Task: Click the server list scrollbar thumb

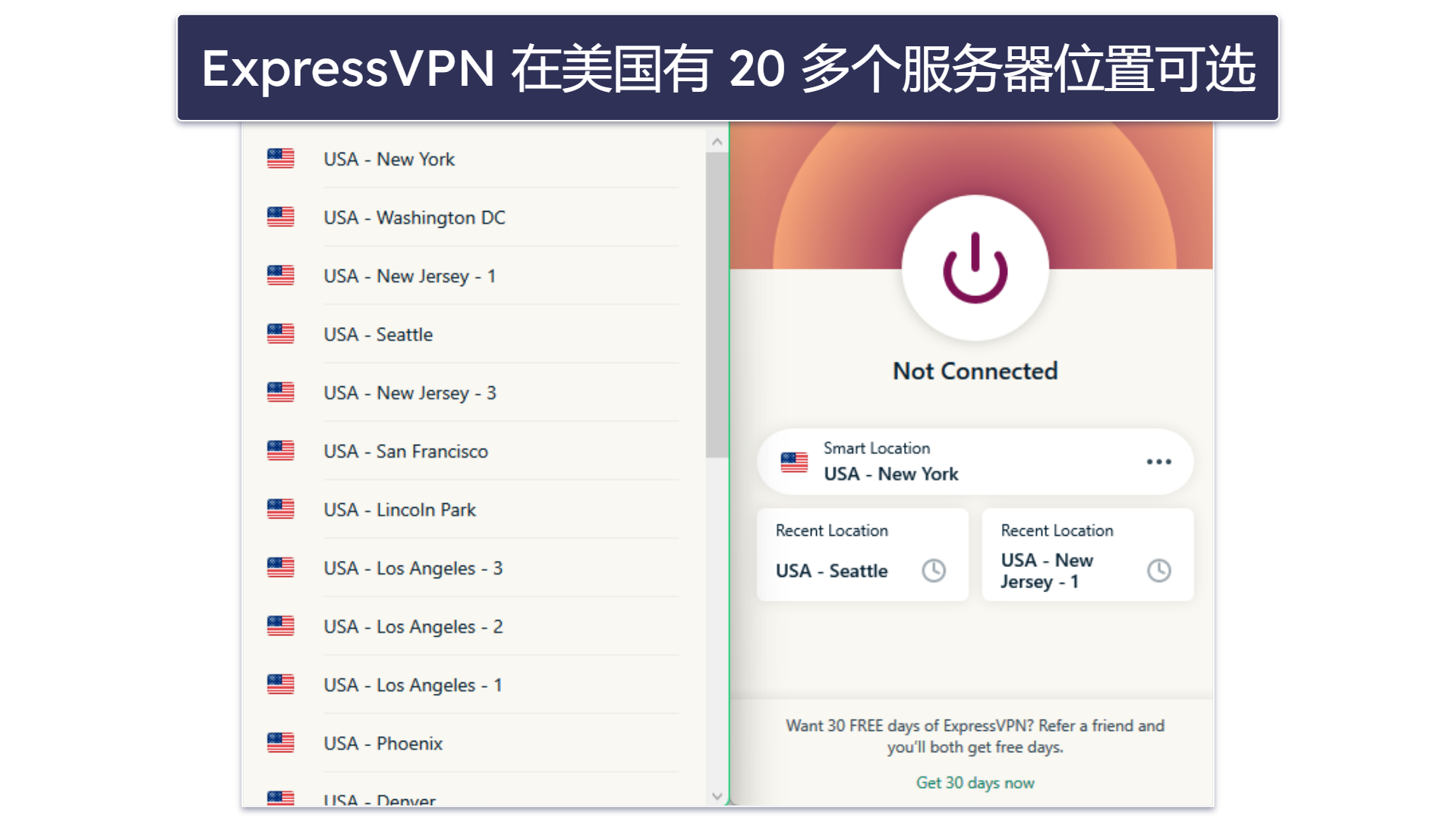Action: pyautogui.click(x=717, y=305)
